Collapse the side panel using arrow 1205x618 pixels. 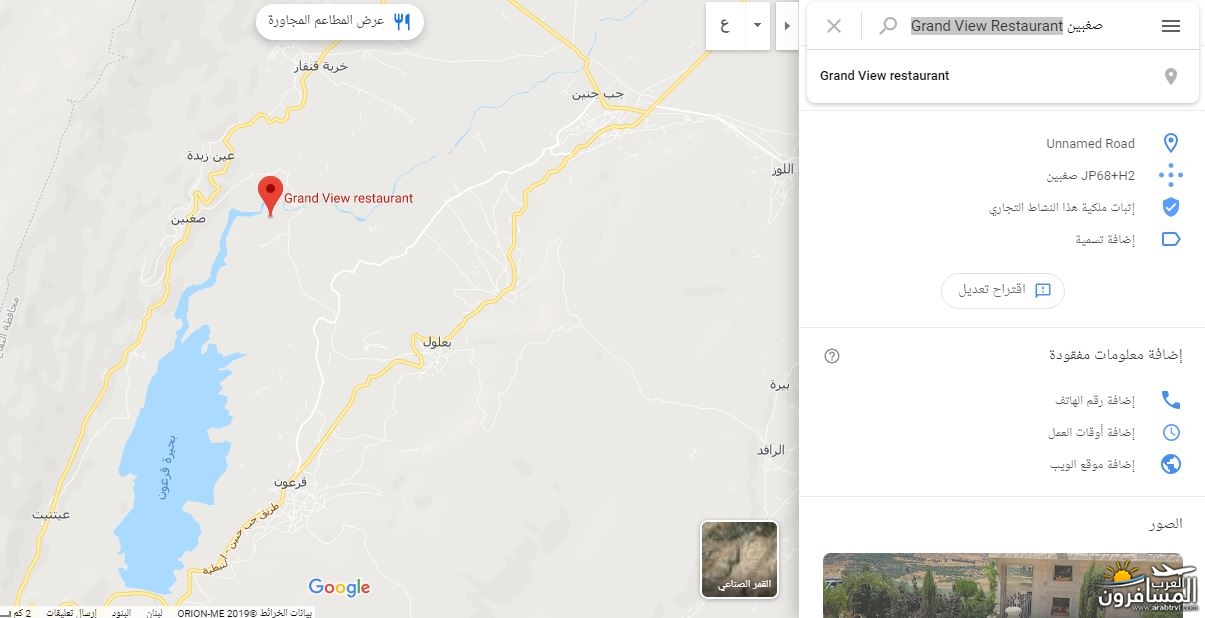(x=787, y=25)
